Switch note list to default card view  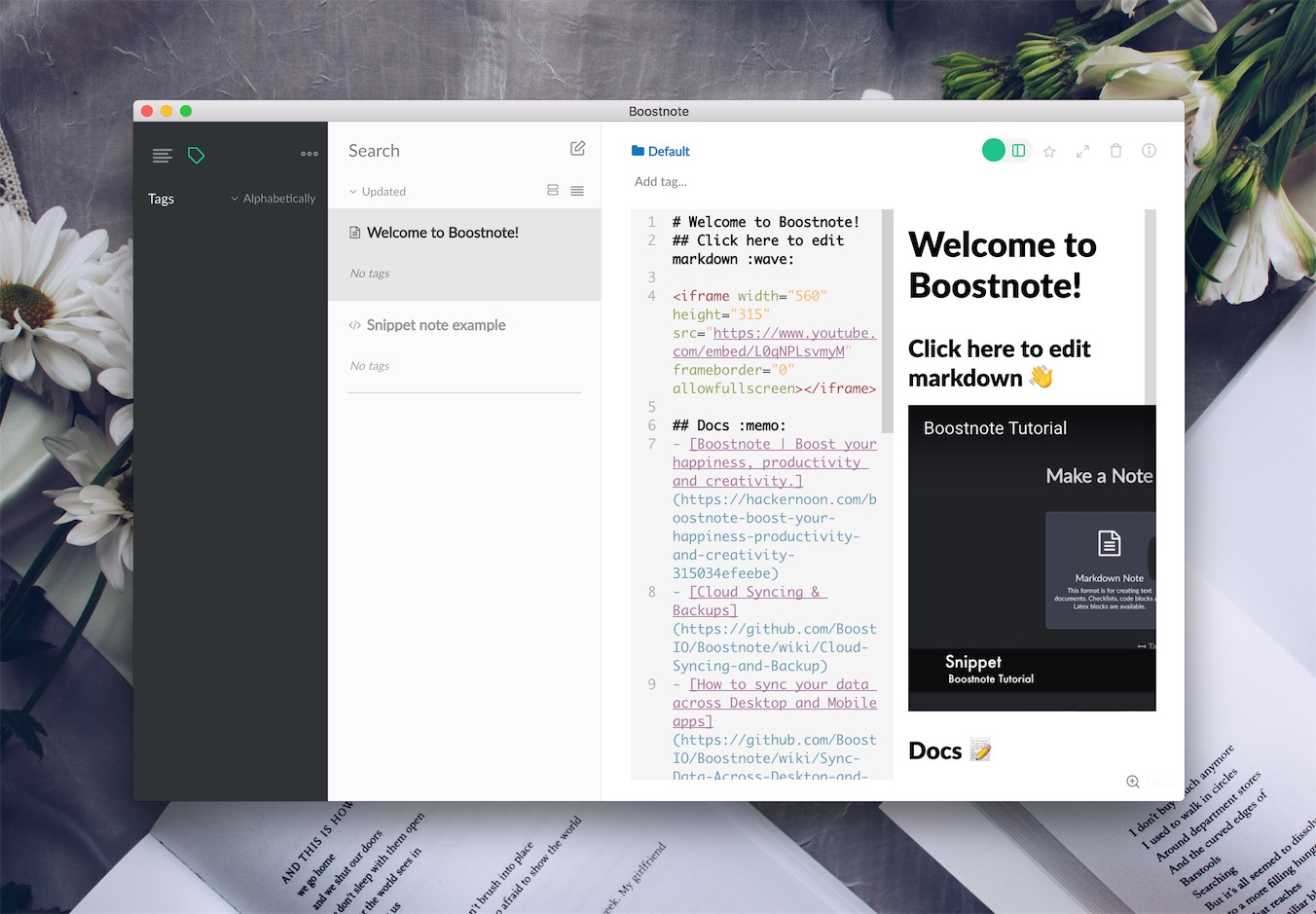coord(553,191)
